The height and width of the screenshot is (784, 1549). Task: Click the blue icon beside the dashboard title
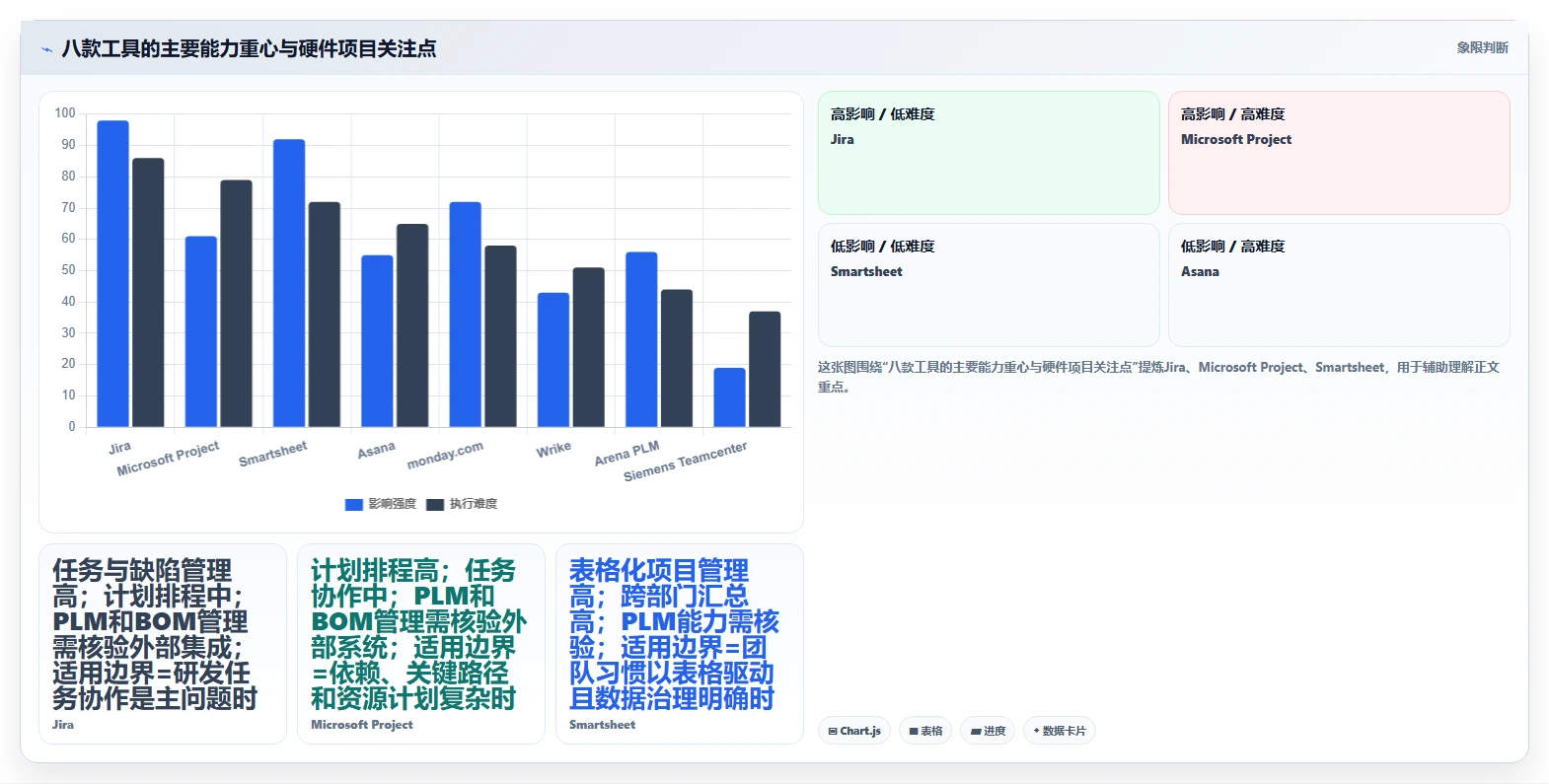(x=46, y=49)
